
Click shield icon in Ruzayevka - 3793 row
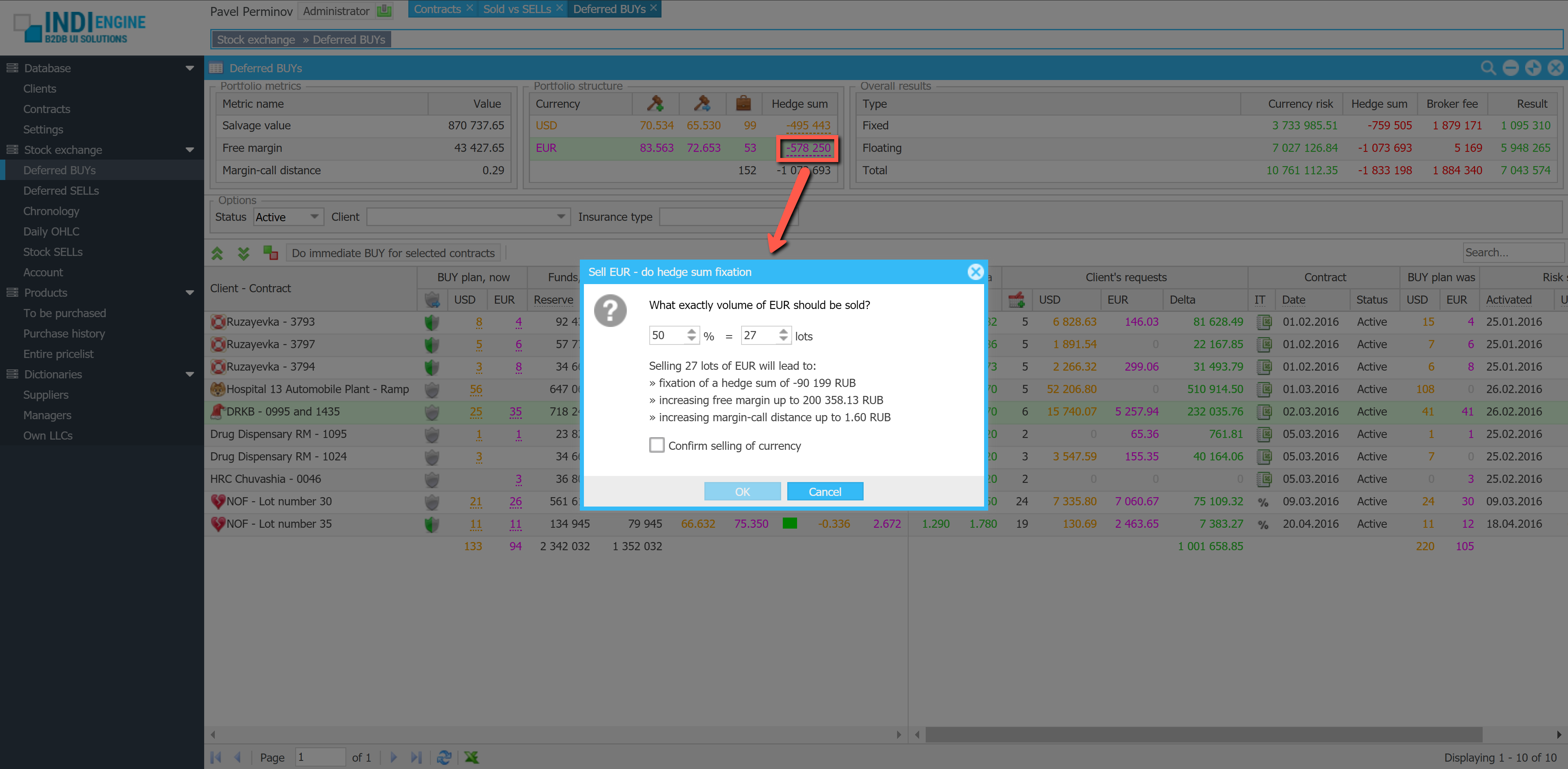[432, 322]
